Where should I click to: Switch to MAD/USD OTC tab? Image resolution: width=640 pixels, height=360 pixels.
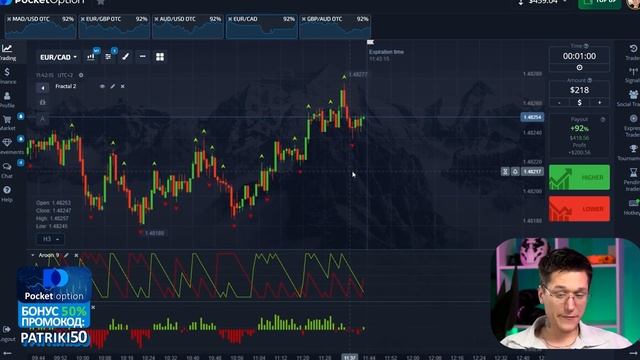[42, 27]
